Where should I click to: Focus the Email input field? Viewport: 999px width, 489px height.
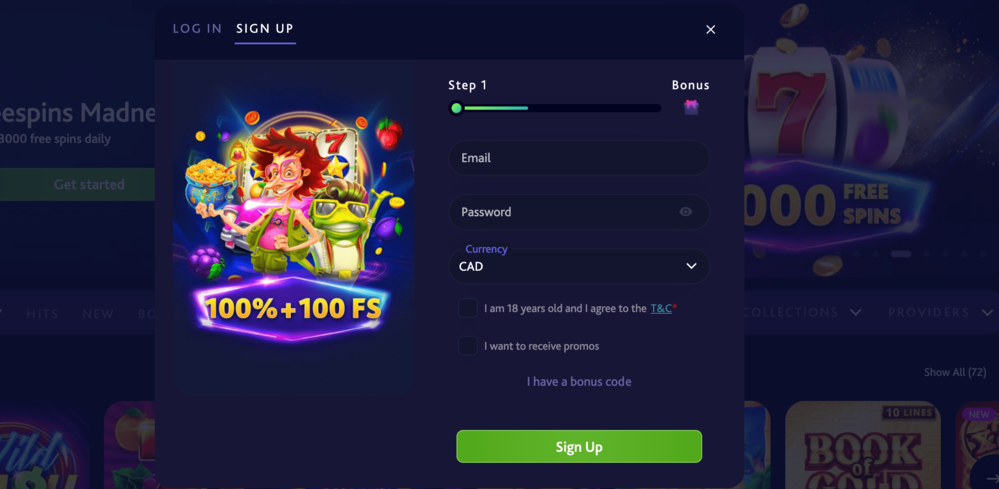[x=579, y=158]
